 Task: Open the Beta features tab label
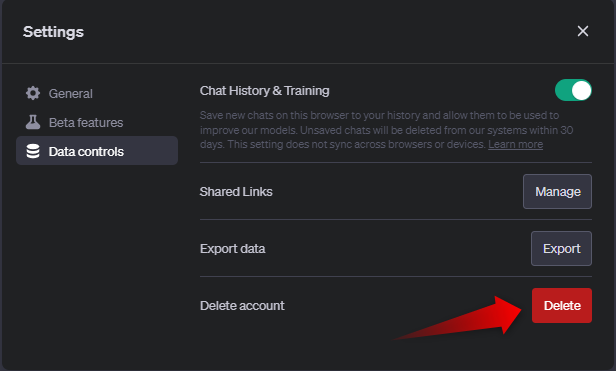pyautogui.click(x=86, y=123)
